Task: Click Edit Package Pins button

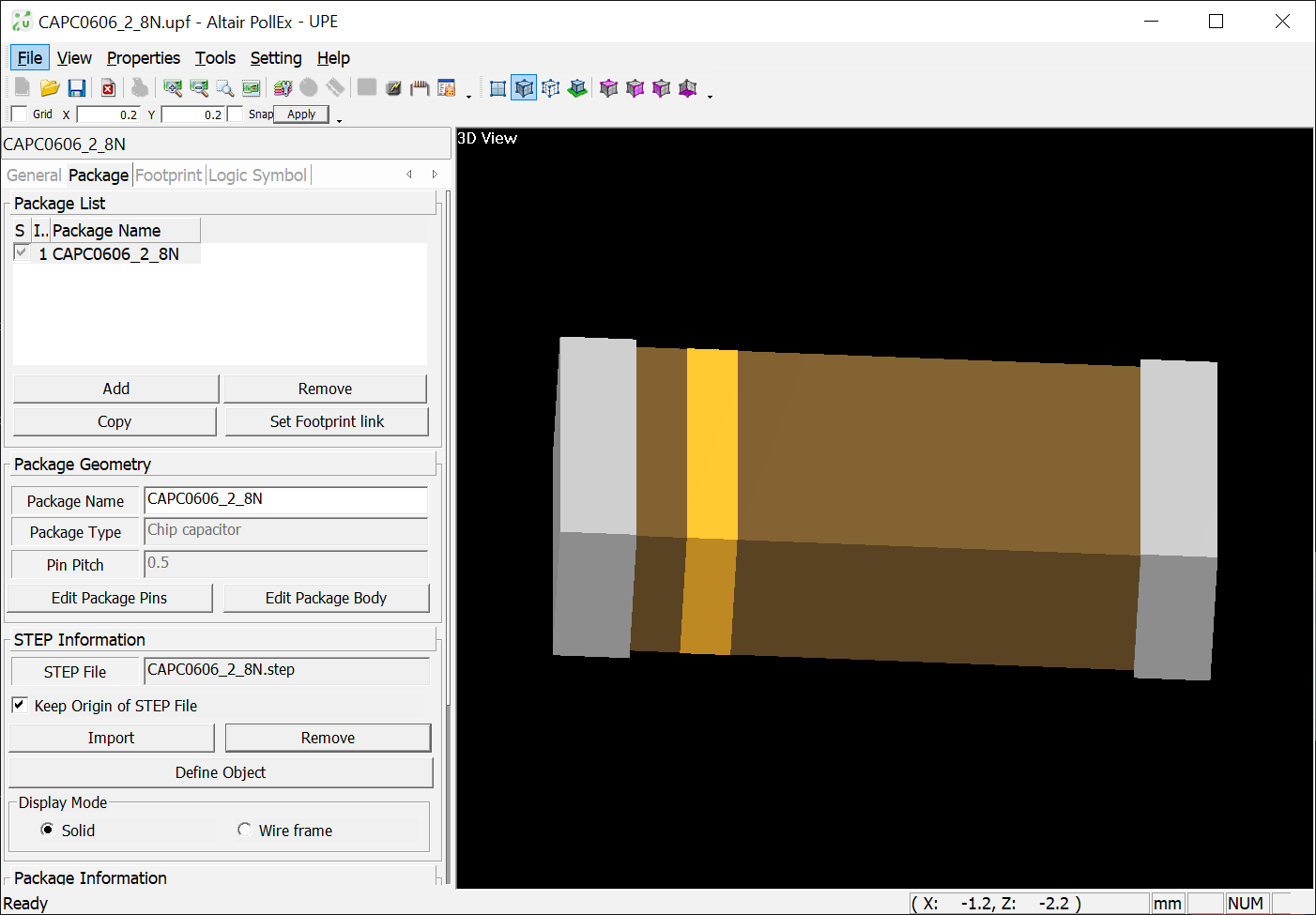Action: coord(109,598)
